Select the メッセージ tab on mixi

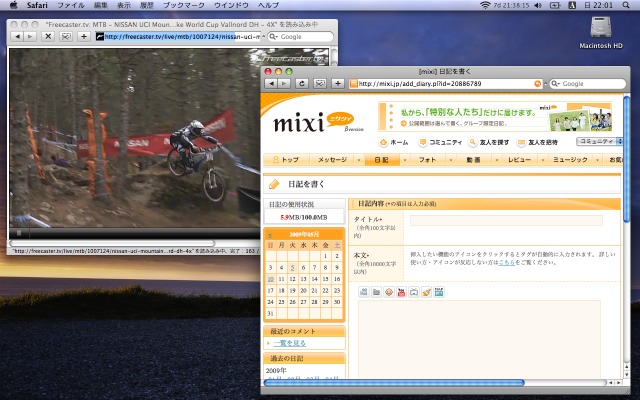[332, 160]
